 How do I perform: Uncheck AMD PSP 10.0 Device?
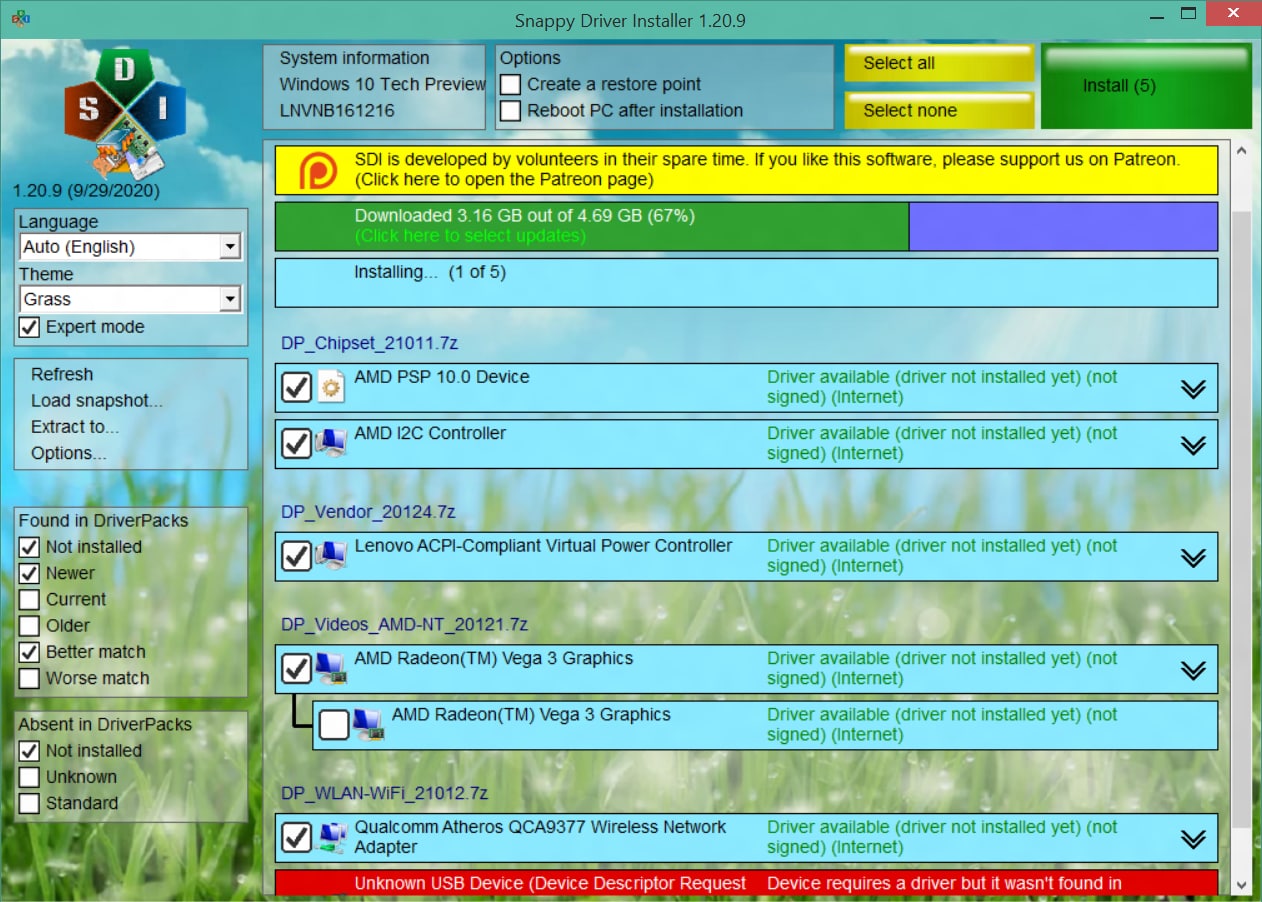pos(296,387)
